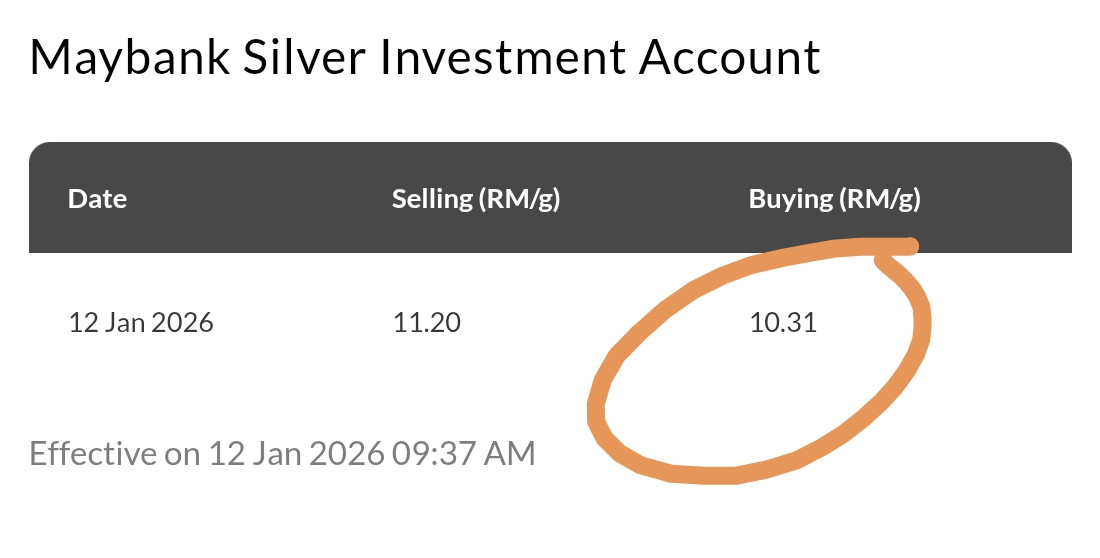The image size is (1100, 558).
Task: Select the Date column header
Action: [x=97, y=198]
